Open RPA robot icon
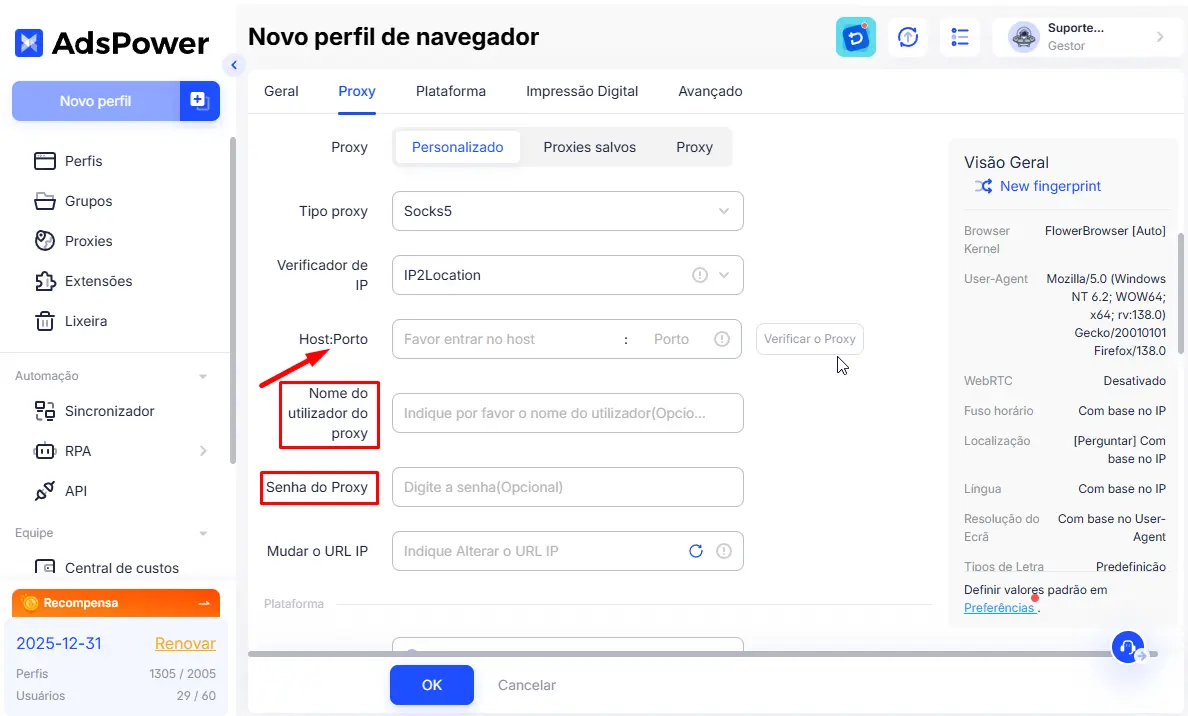1188x716 pixels. click(45, 452)
